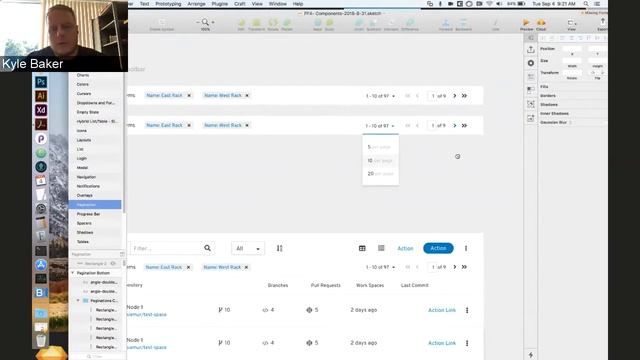Click the Difference toolbar icon

pyautogui.click(x=410, y=24)
